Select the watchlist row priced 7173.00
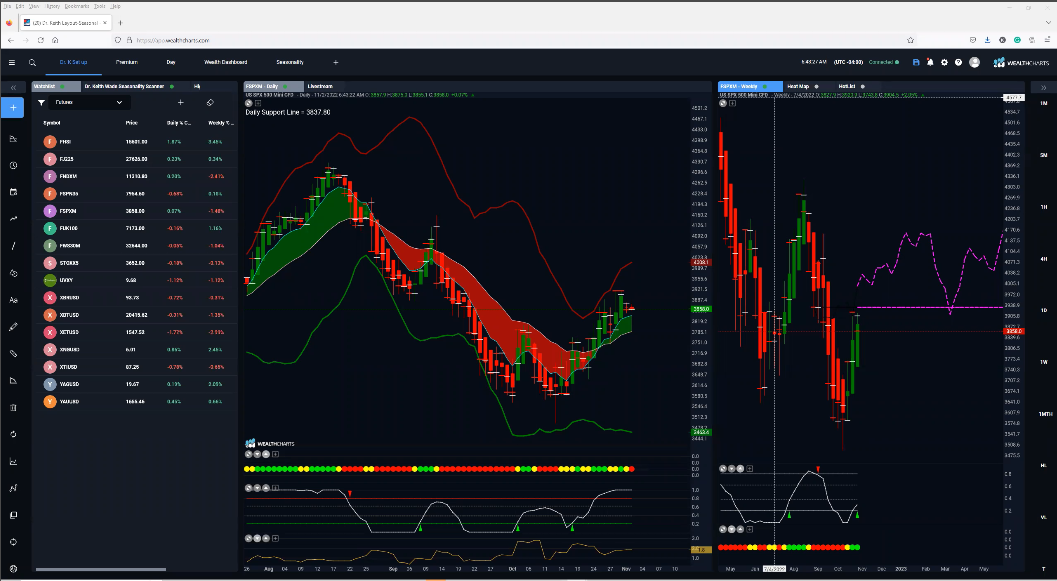 click(x=136, y=228)
